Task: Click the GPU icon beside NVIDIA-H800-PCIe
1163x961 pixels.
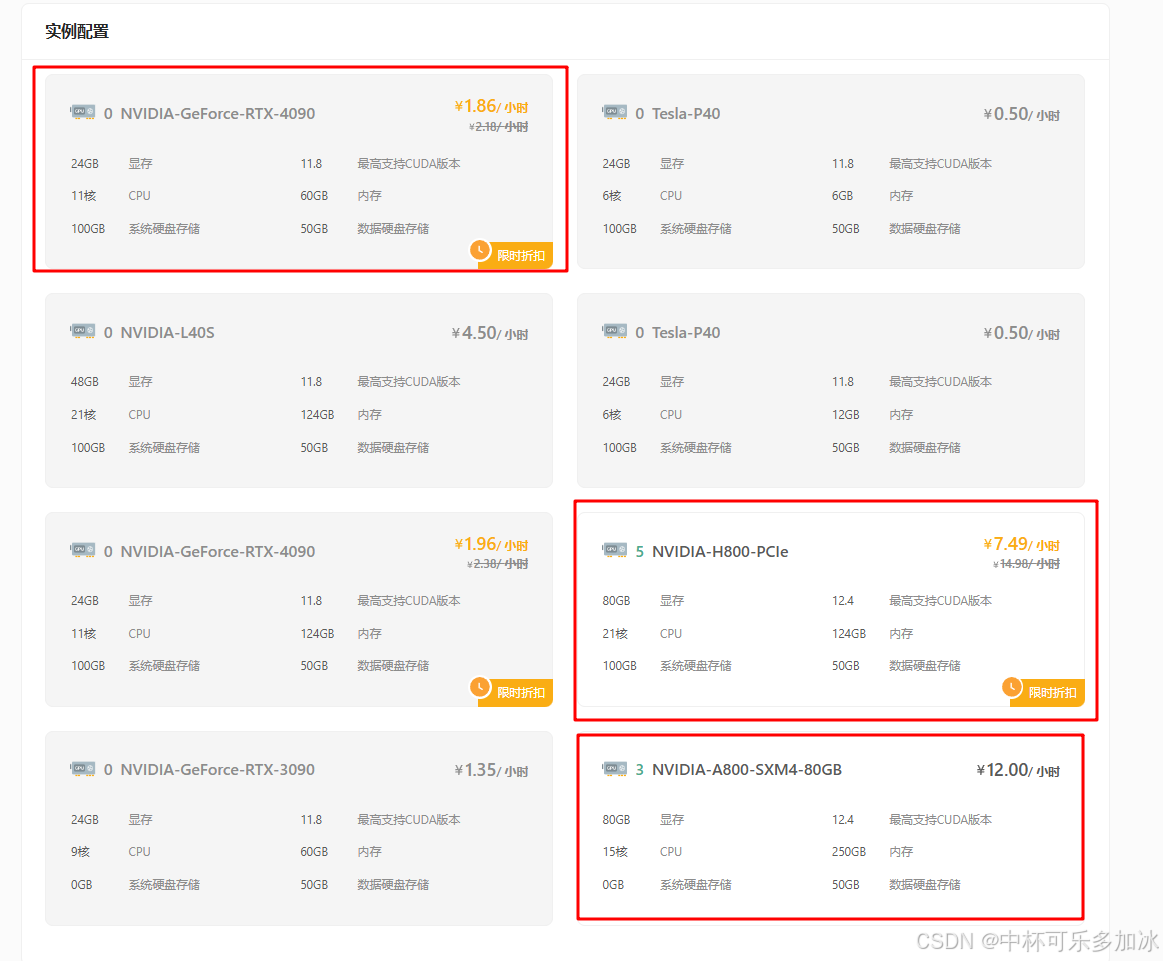Action: 615,551
